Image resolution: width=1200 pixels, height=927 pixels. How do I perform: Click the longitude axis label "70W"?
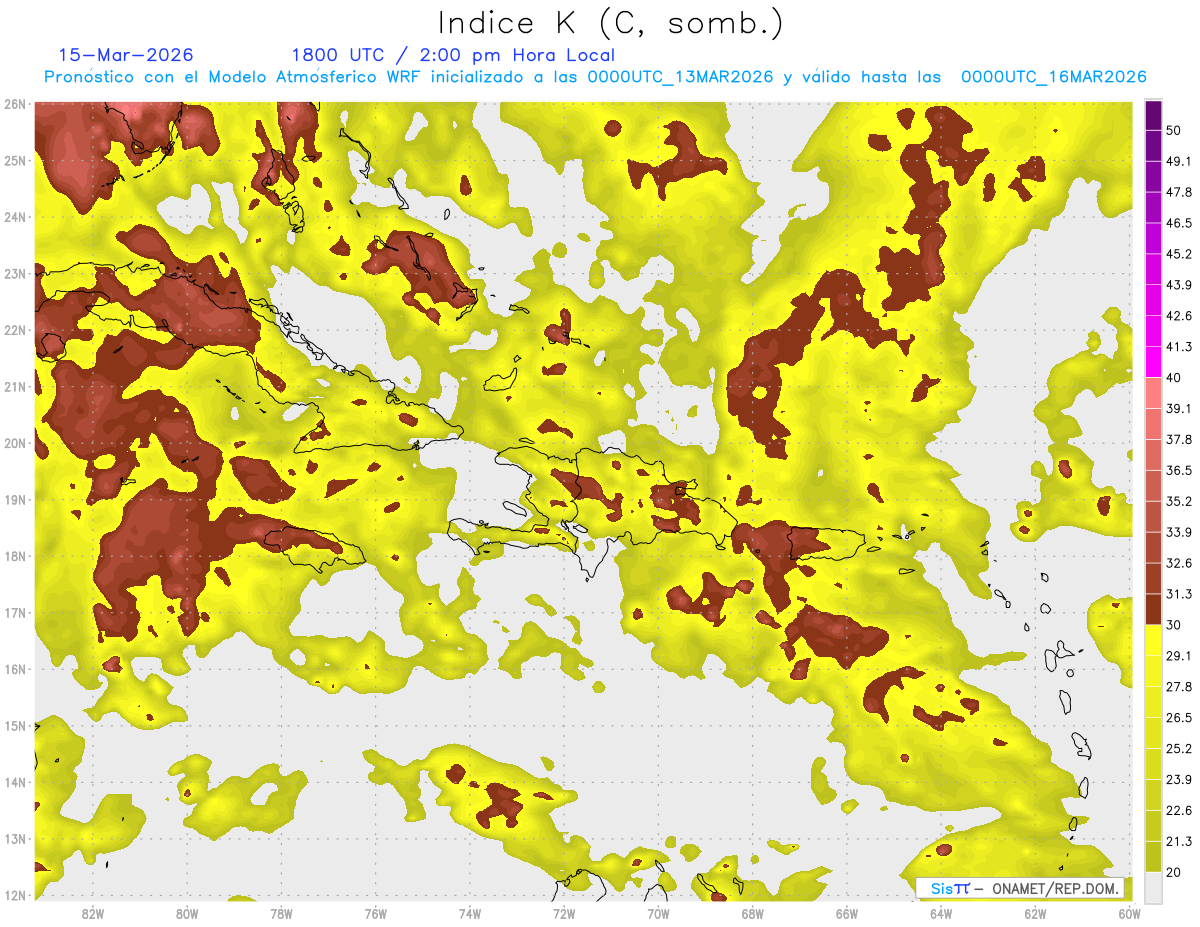click(x=658, y=914)
